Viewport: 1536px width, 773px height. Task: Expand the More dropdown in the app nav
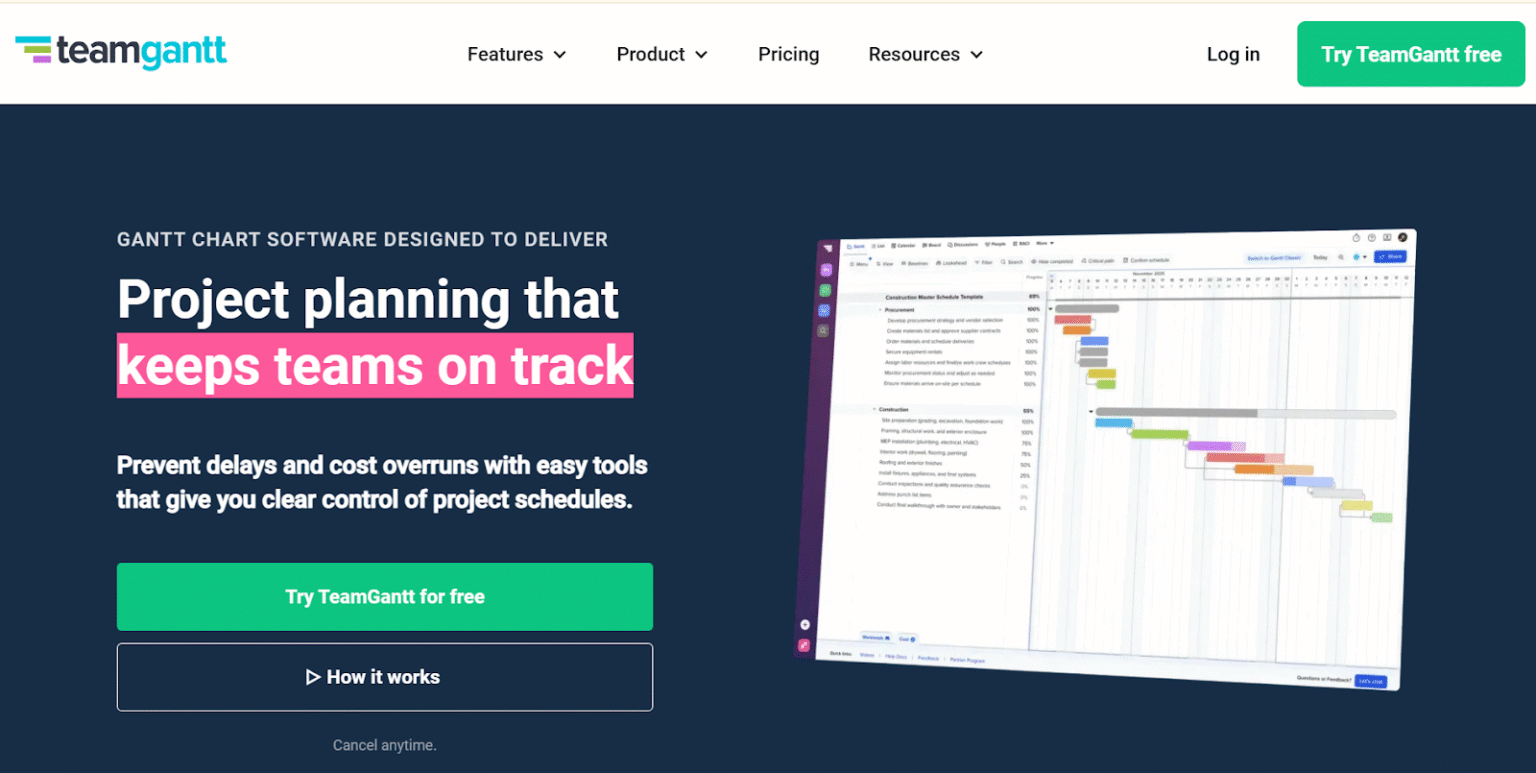coord(1045,243)
